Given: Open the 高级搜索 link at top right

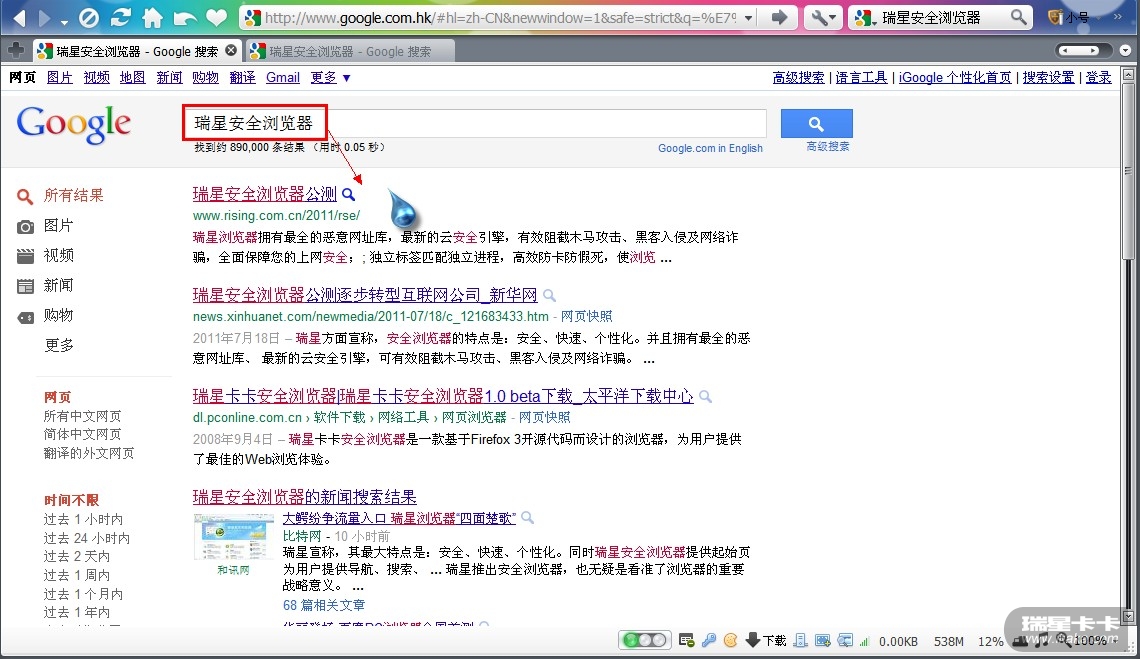Looking at the screenshot, I should [x=798, y=77].
